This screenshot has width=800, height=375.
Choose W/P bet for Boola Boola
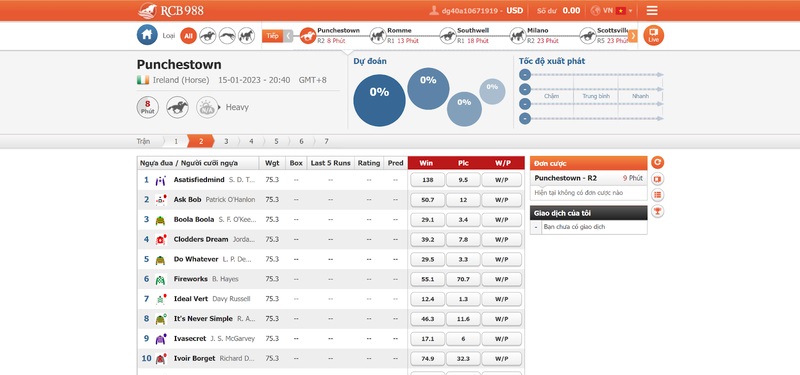502,220
